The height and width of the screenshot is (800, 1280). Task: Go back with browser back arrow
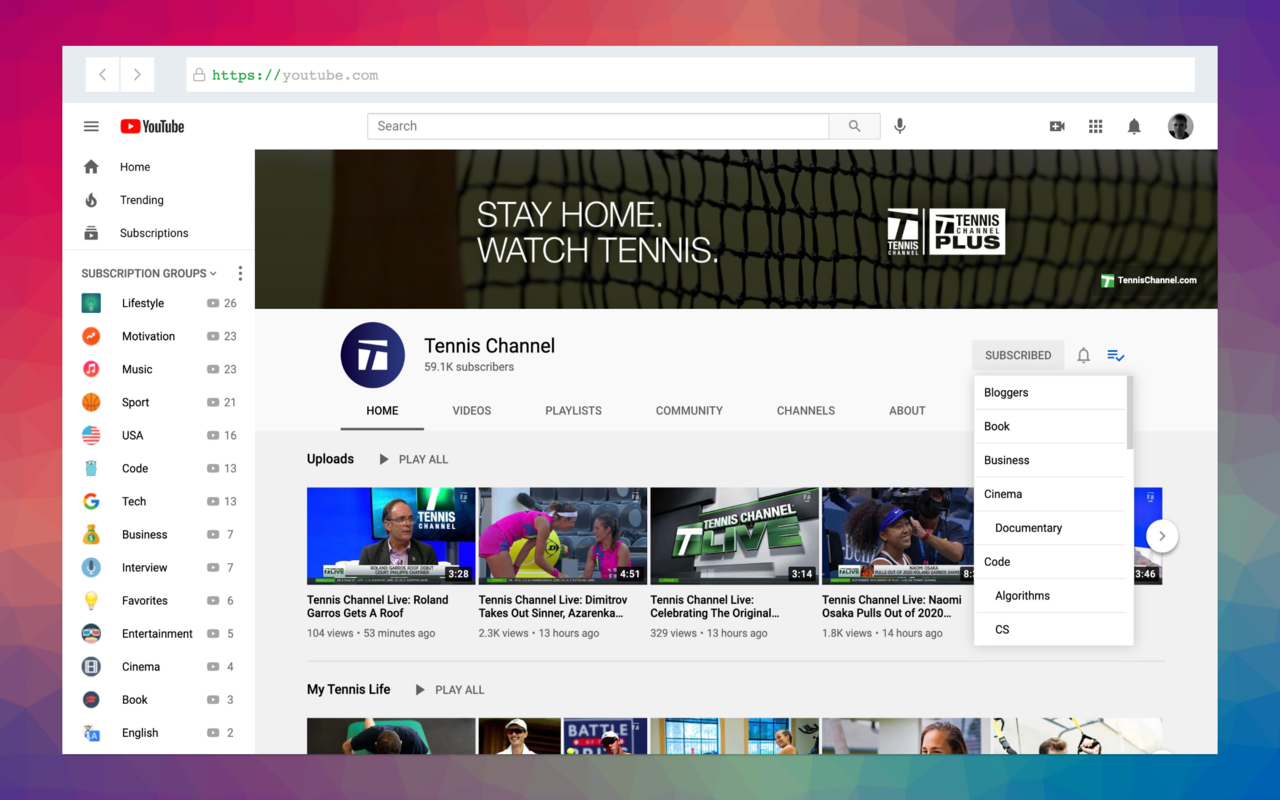point(102,75)
